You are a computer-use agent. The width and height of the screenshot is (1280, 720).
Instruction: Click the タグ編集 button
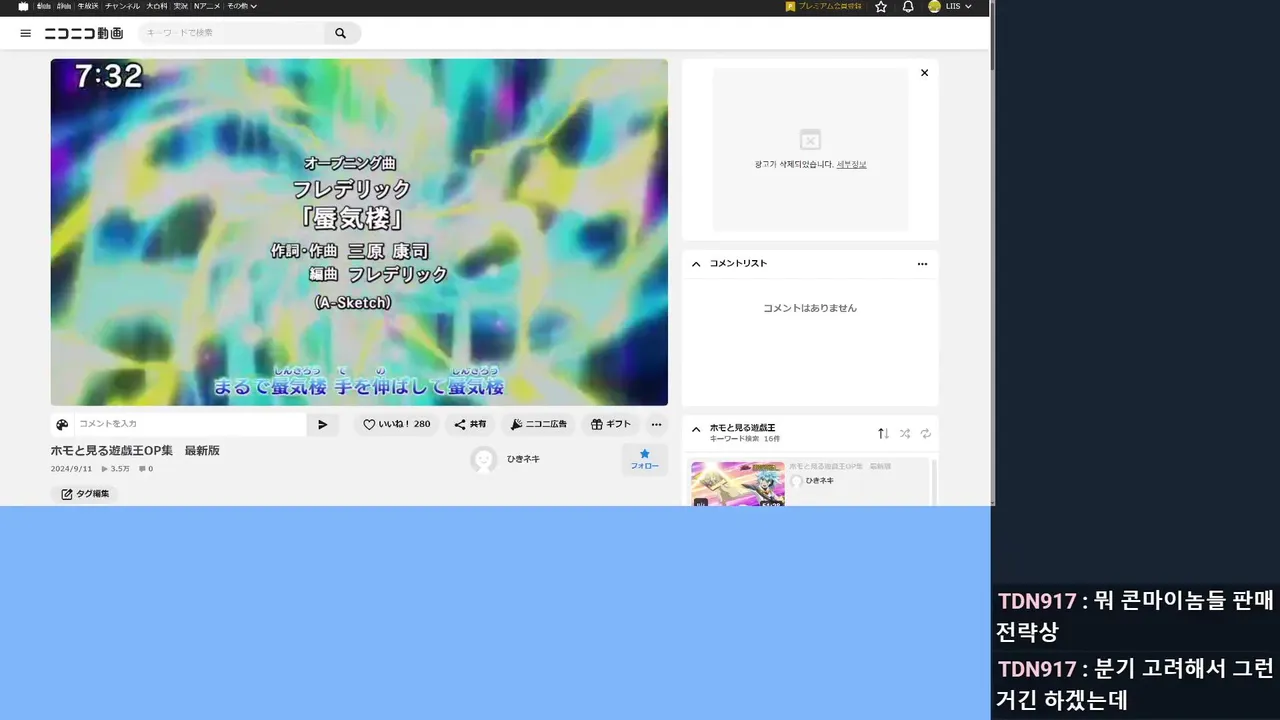85,494
